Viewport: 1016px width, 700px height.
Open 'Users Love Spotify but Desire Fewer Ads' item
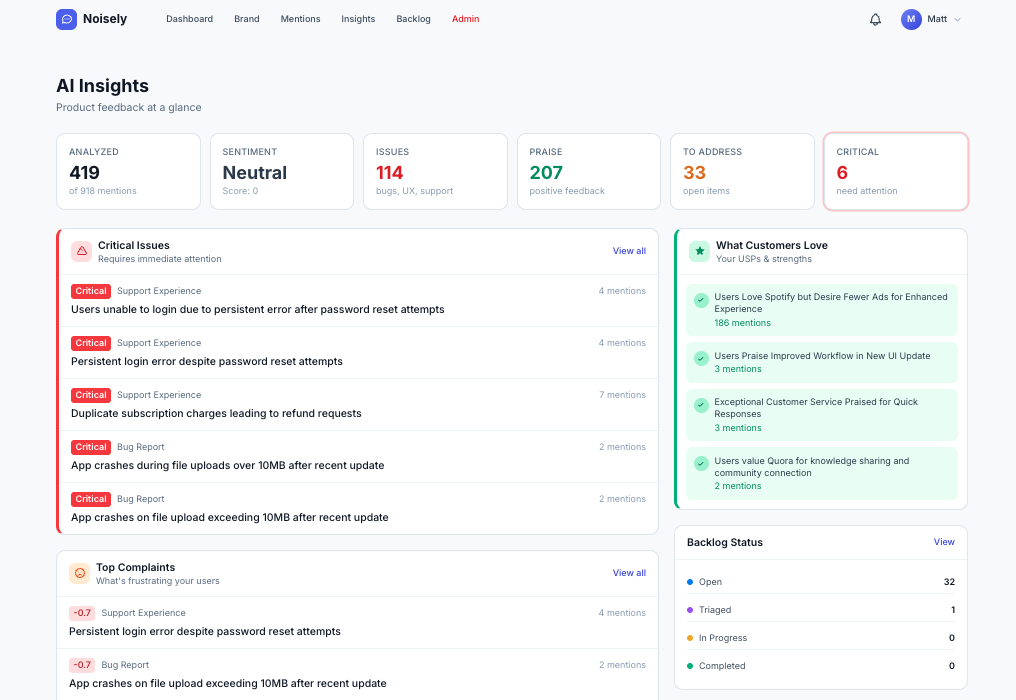click(822, 310)
